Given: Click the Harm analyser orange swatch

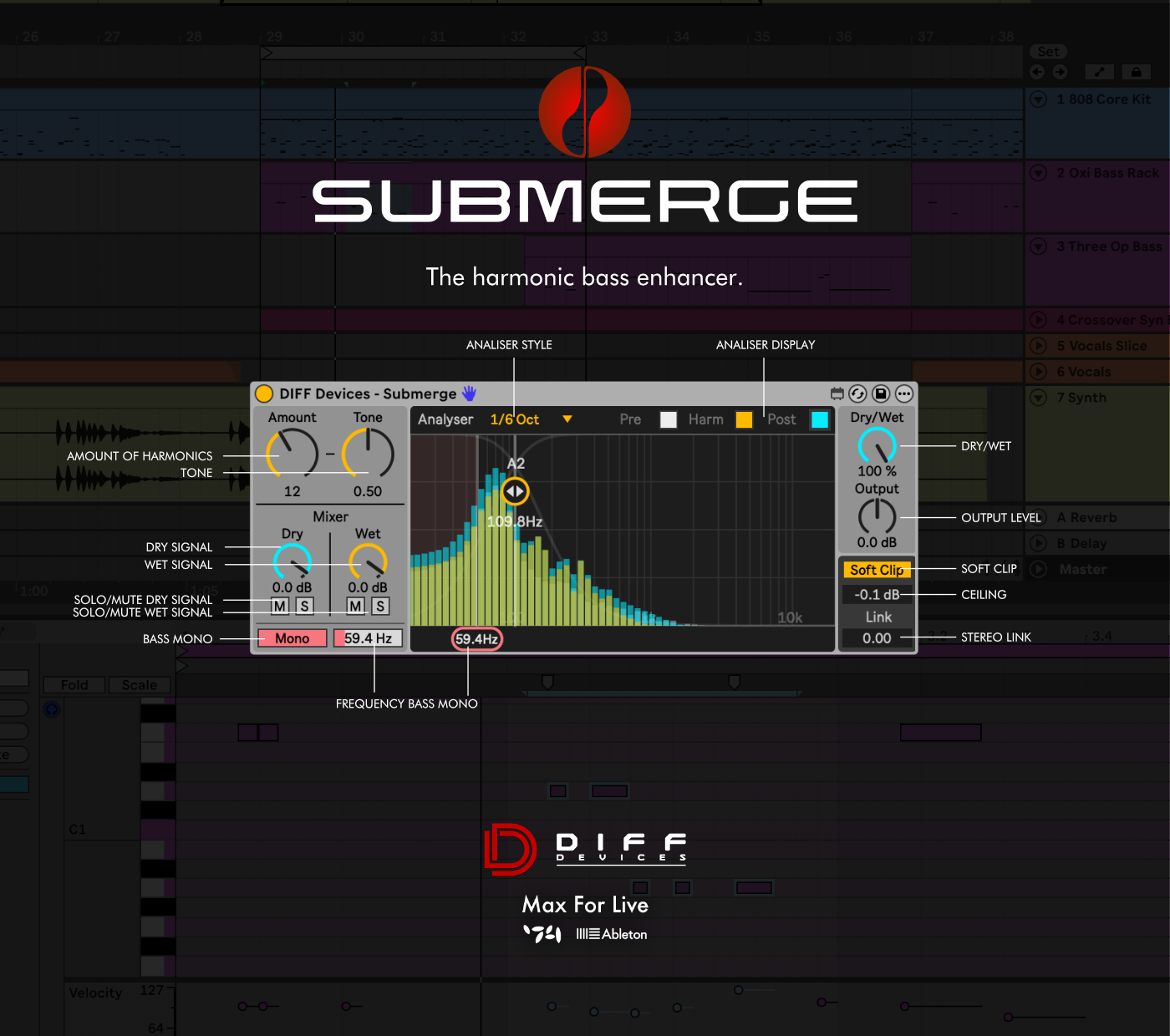Looking at the screenshot, I should pos(744,419).
